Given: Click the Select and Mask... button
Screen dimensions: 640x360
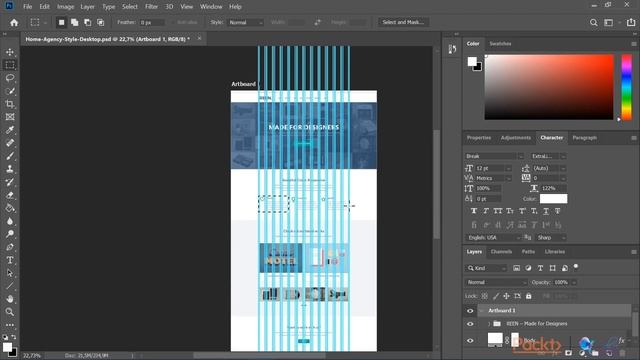Looking at the screenshot, I should pyautogui.click(x=403, y=22).
